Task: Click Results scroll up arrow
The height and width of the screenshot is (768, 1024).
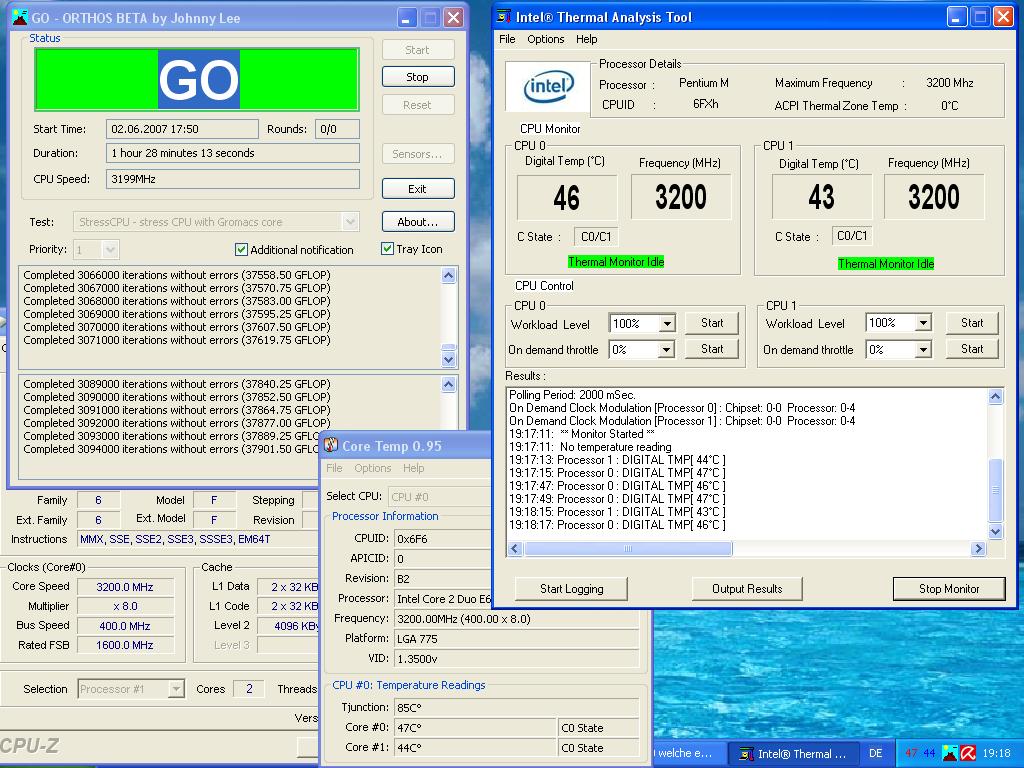Action: coord(995,396)
